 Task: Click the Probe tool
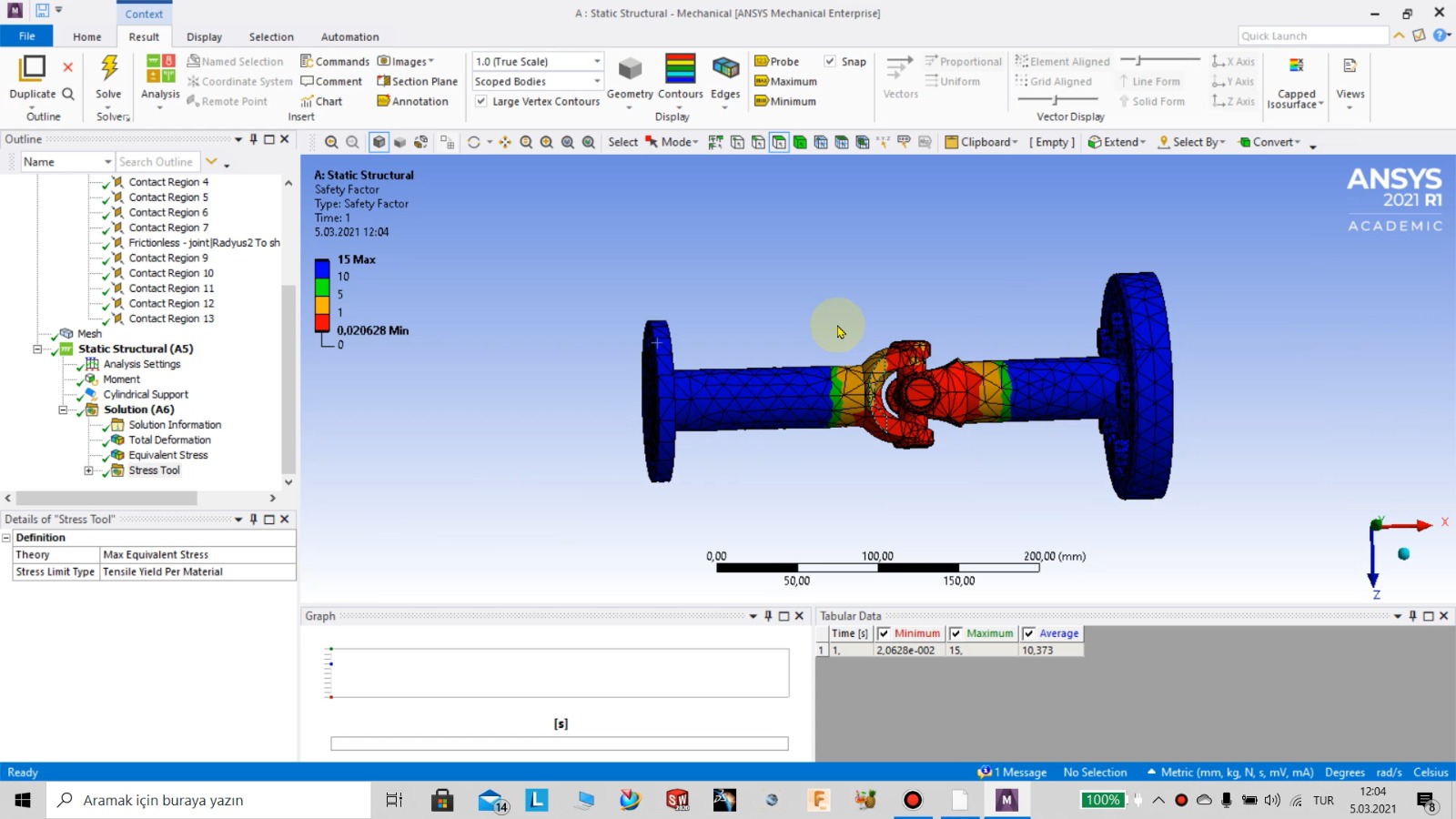point(778,61)
